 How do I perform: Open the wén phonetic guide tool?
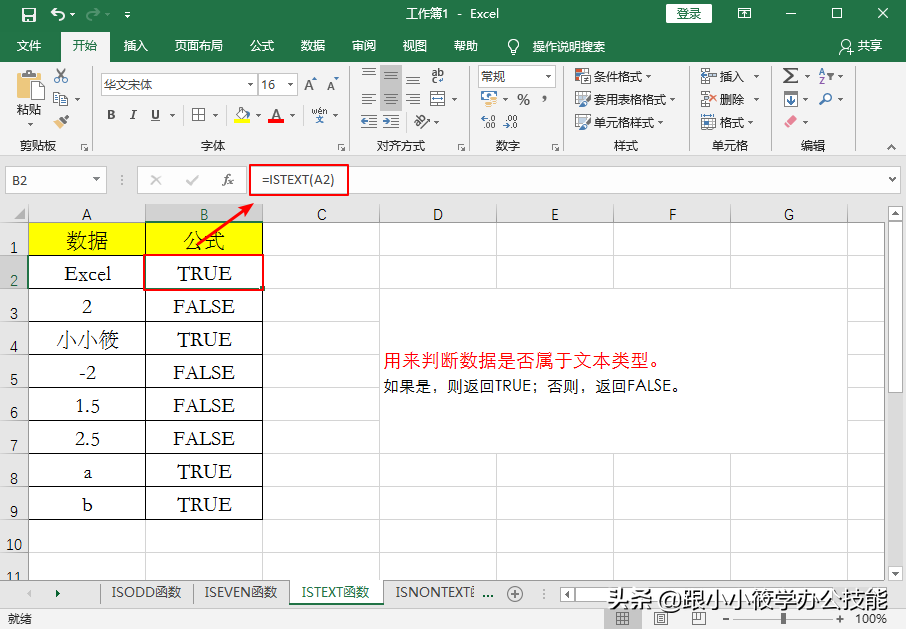320,115
